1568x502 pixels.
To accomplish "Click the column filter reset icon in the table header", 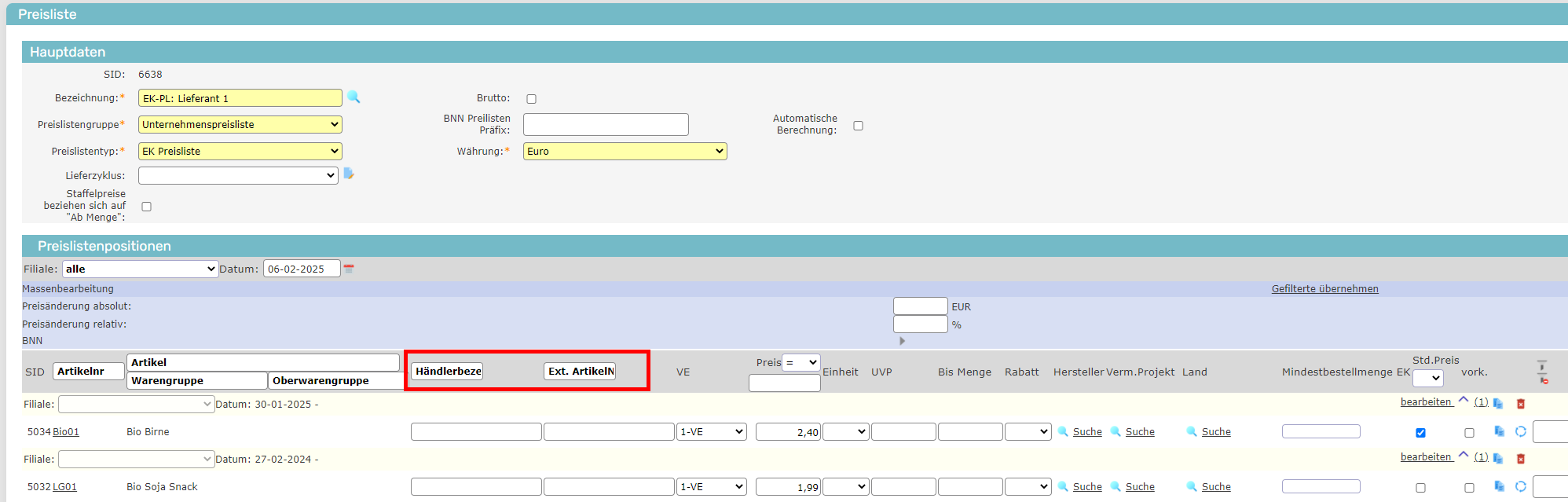I will 1542,372.
